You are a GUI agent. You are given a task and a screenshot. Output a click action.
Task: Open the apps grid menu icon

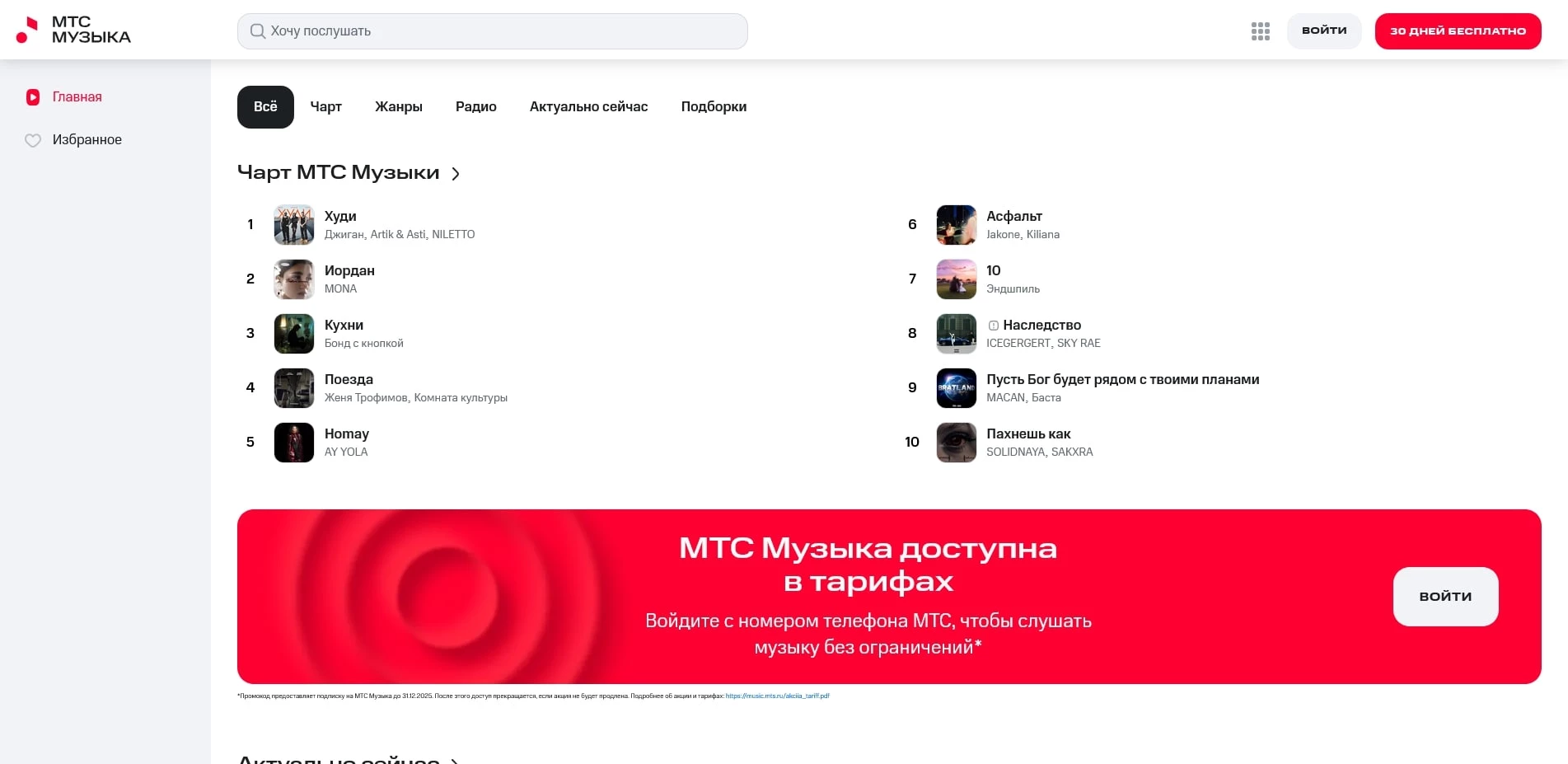point(1260,30)
